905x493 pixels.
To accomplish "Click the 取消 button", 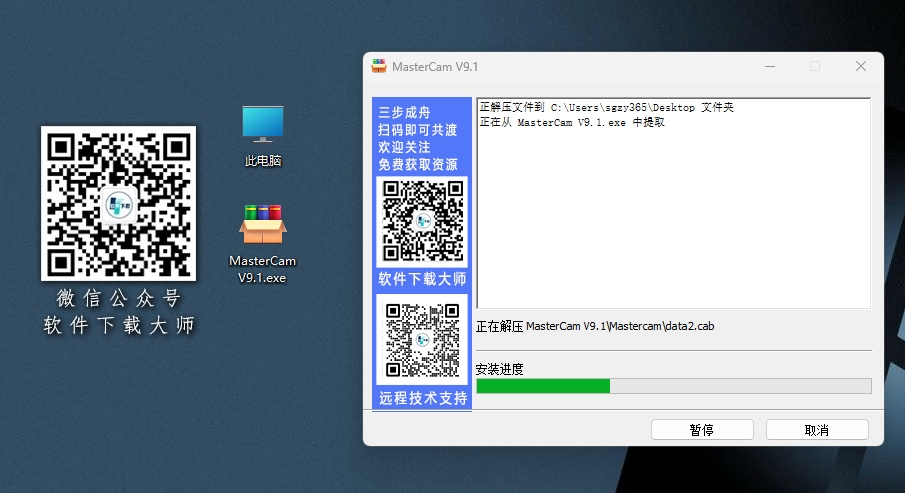I will tap(817, 429).
